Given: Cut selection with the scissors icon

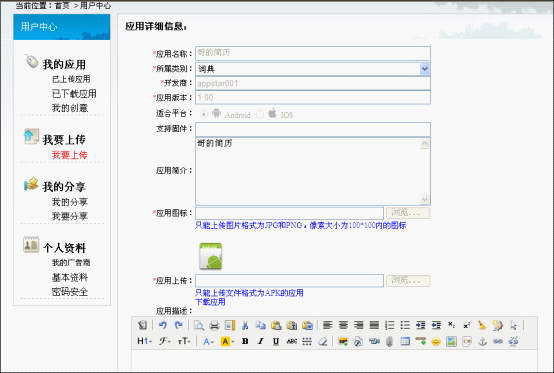Looking at the screenshot, I should tap(245, 325).
